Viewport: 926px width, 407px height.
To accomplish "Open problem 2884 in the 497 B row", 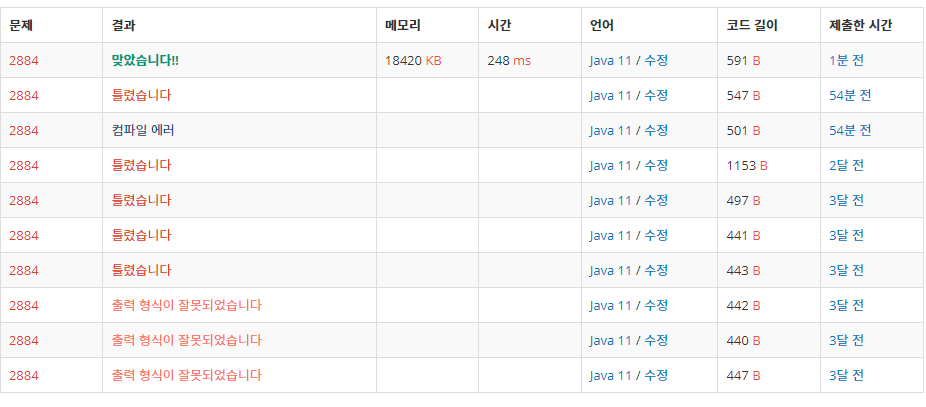I will [x=24, y=200].
